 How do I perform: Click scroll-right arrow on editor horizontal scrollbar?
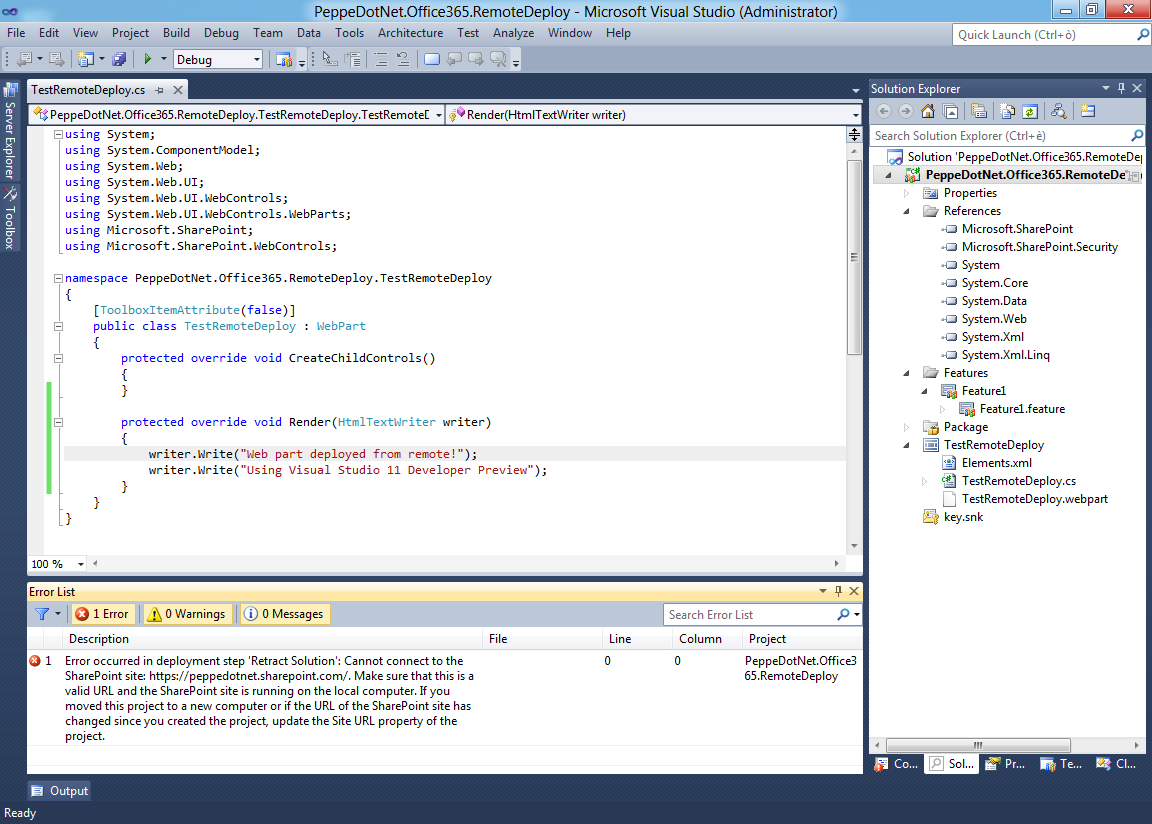837,564
